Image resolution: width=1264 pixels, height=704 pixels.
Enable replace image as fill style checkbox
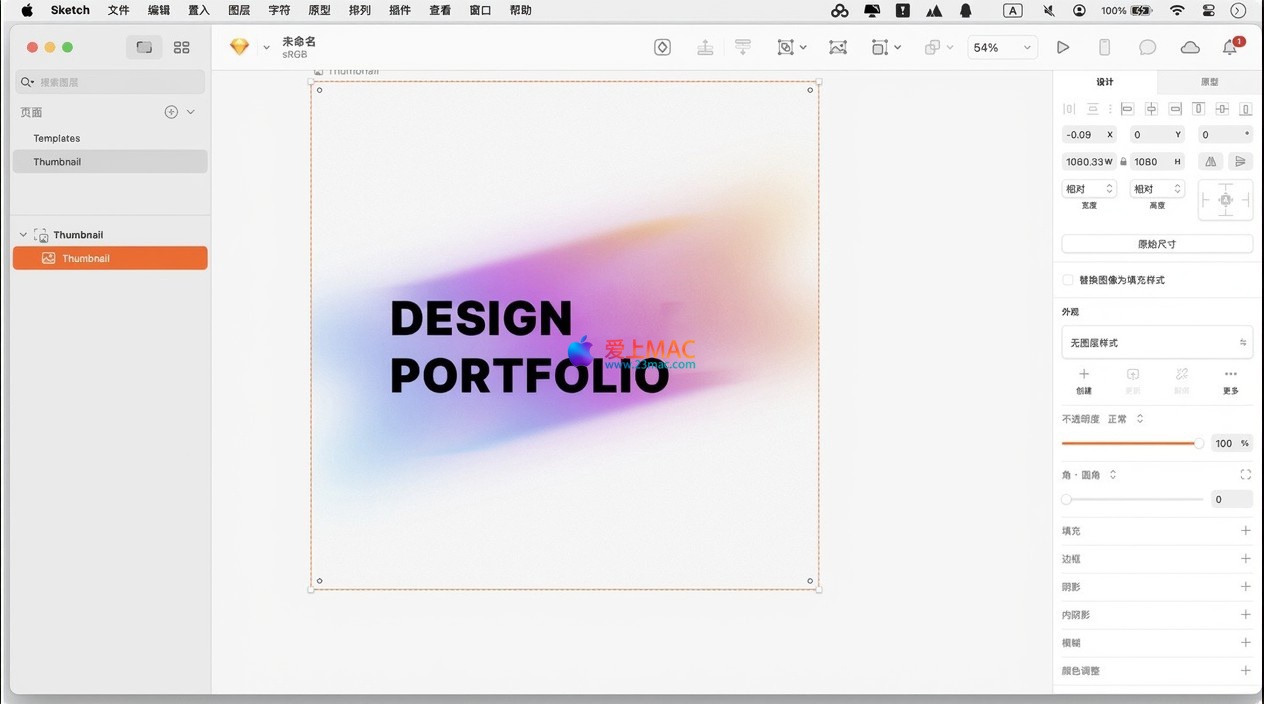click(x=1068, y=280)
